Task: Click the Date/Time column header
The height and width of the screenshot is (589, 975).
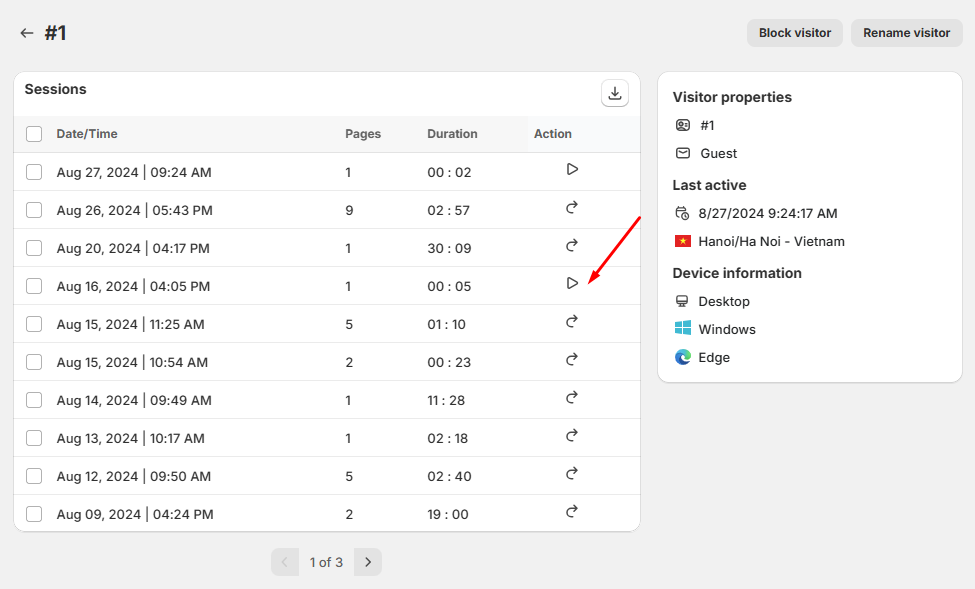Action: [x=87, y=134]
